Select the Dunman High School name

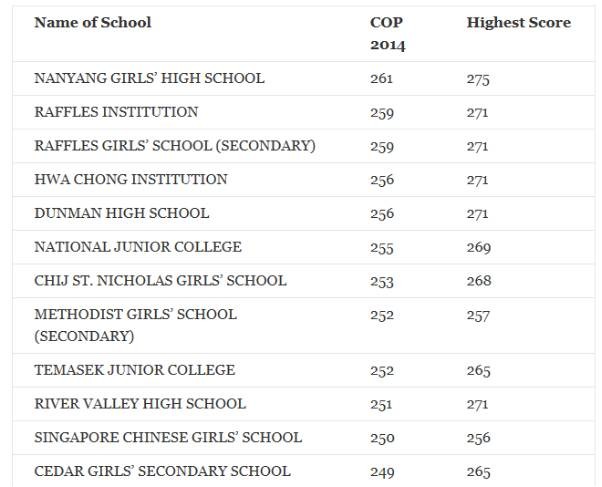pyautogui.click(x=122, y=213)
